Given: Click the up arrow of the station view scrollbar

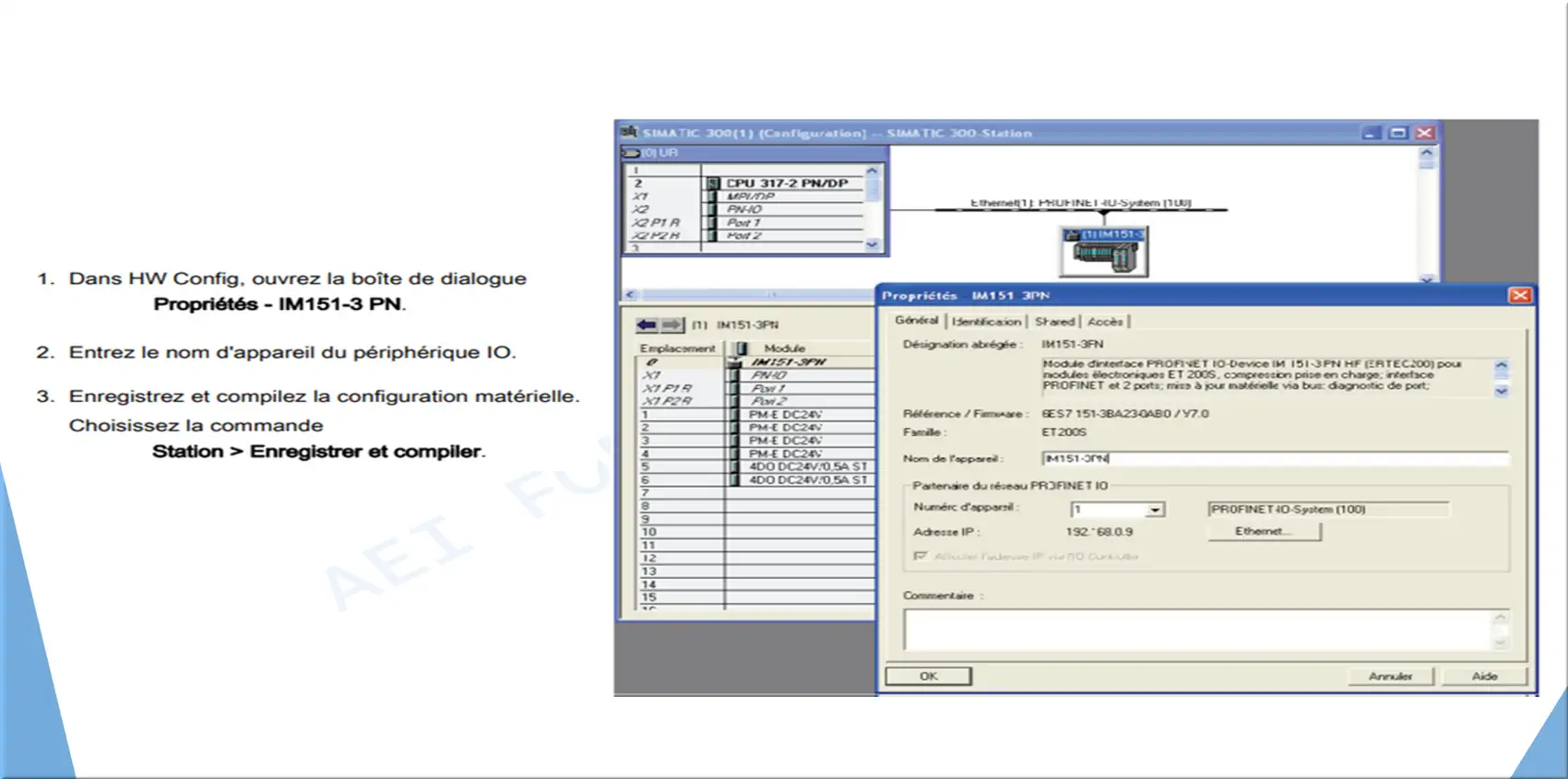Looking at the screenshot, I should coord(1426,153).
